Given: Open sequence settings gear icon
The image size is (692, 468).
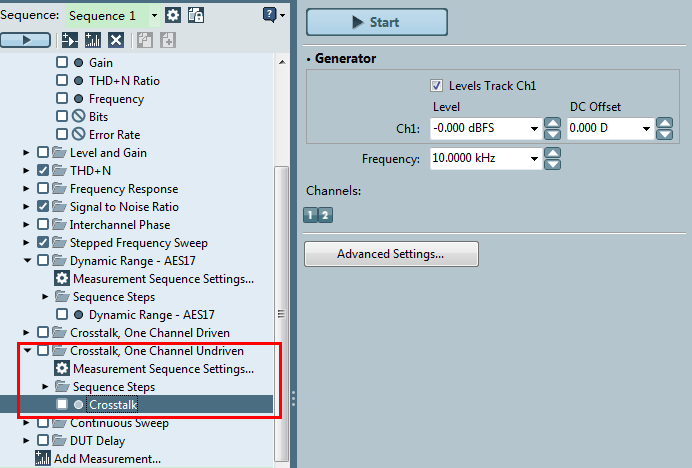Looking at the screenshot, I should (x=173, y=15).
